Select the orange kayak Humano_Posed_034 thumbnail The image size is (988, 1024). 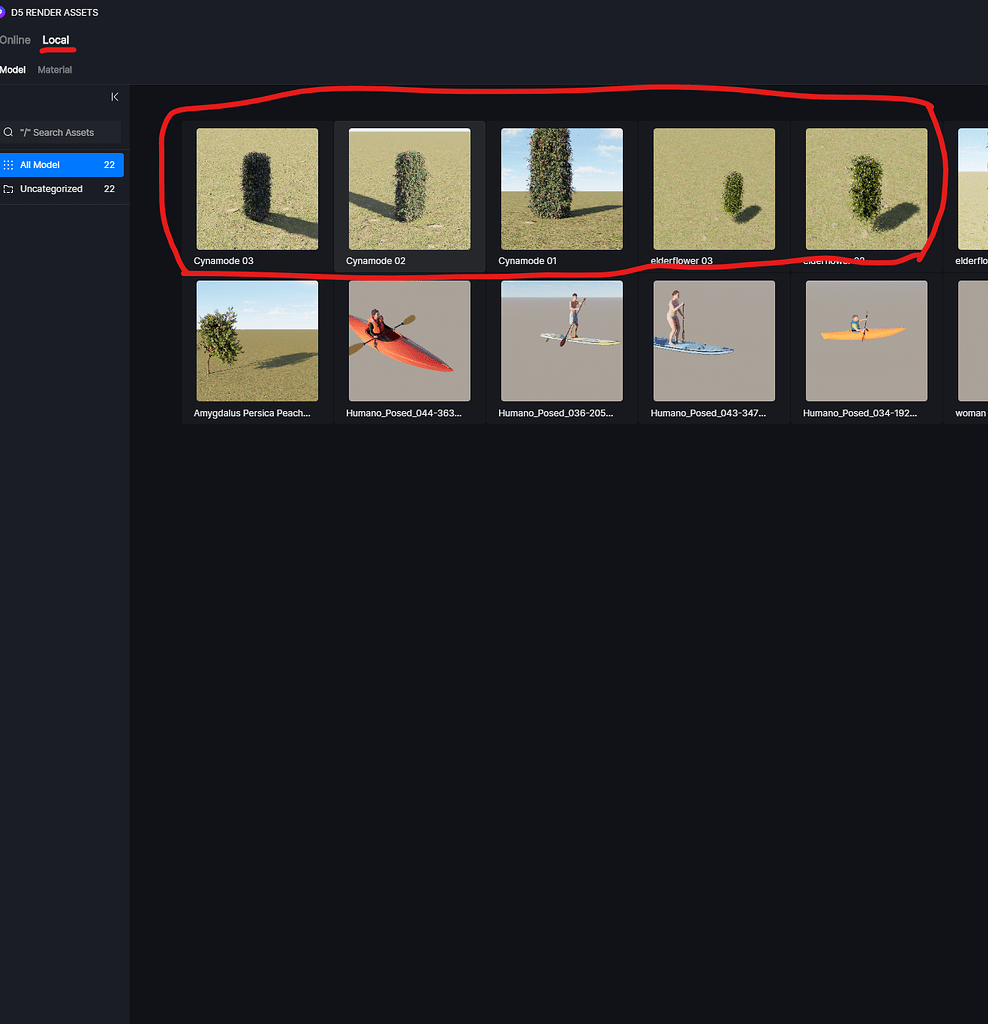tap(866, 340)
